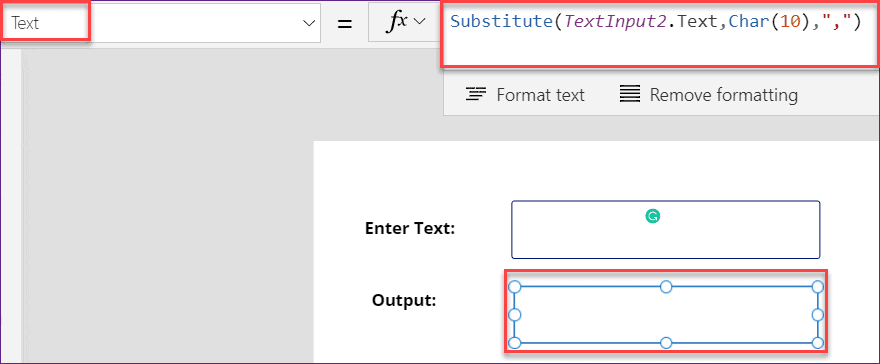
Task: Click the Remove formatting icon
Action: tap(630, 95)
